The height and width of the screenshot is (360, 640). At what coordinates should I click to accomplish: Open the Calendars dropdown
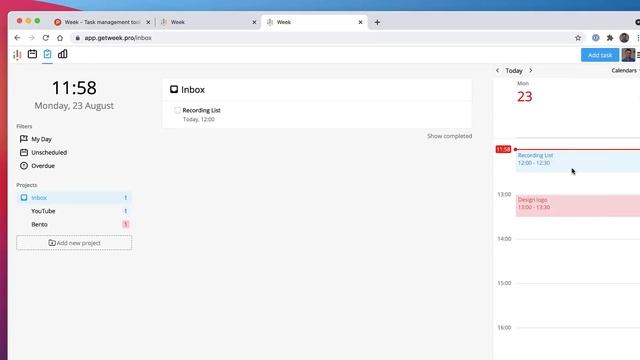coord(624,71)
